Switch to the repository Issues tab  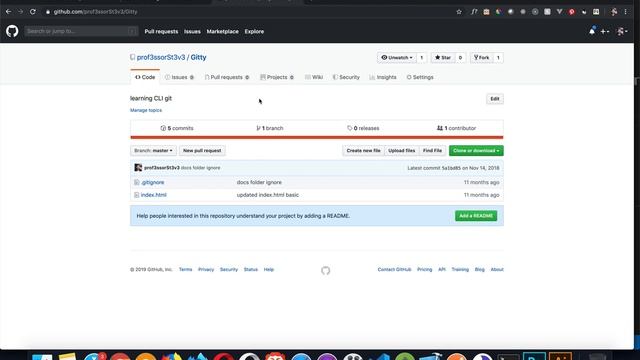click(179, 77)
